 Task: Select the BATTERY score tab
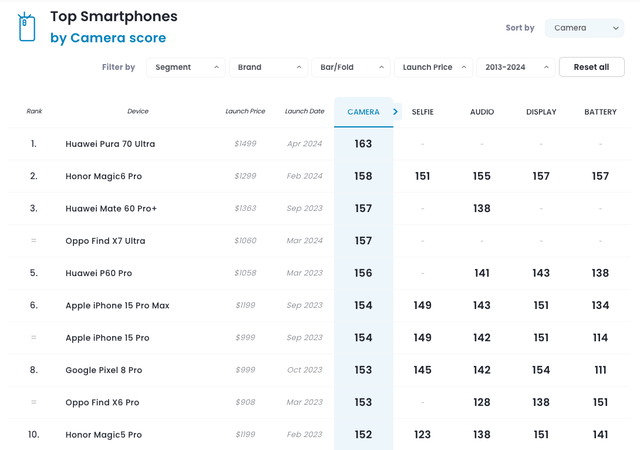pyautogui.click(x=600, y=112)
